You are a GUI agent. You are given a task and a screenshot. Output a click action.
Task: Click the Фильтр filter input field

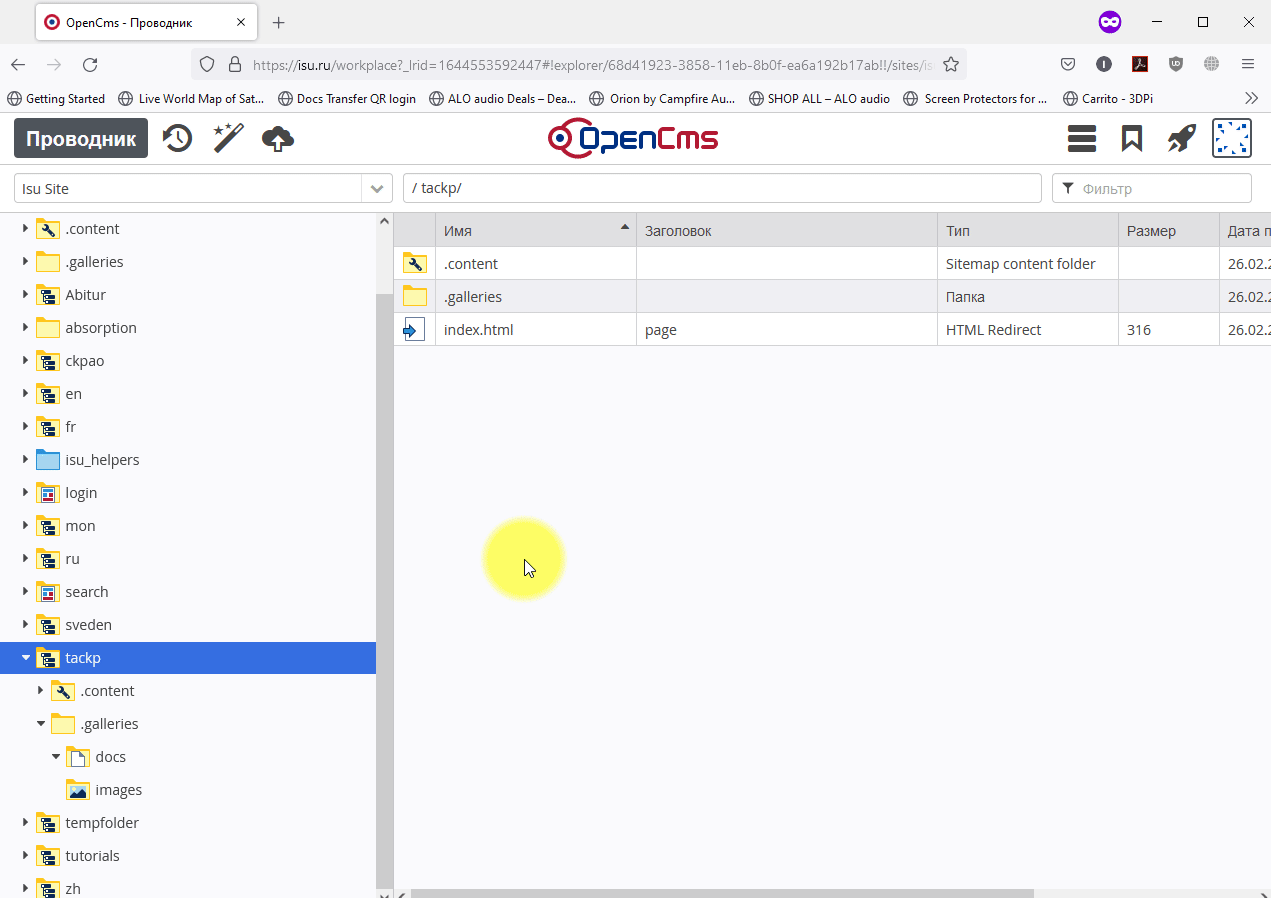pyautogui.click(x=1161, y=189)
